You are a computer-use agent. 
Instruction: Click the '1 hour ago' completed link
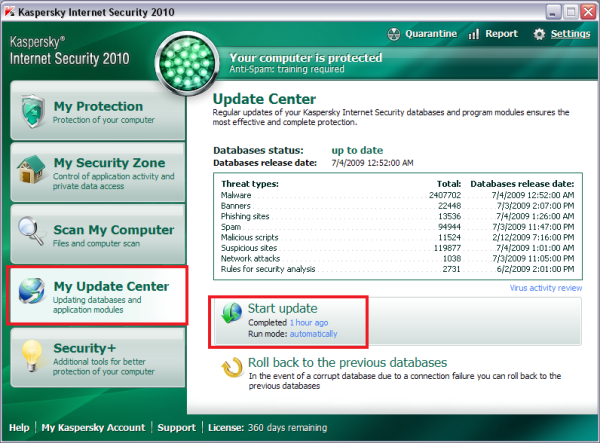pos(309,322)
